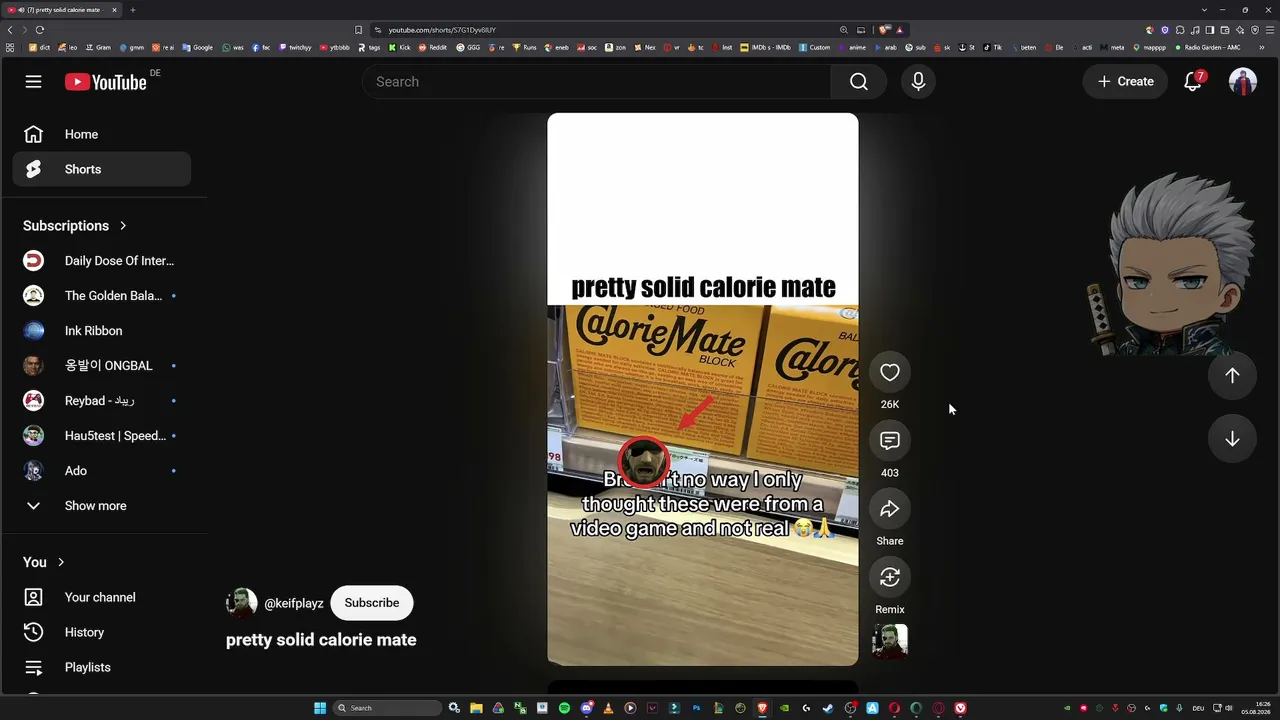Image resolution: width=1280 pixels, height=720 pixels.
Task: Expand the You section
Action: pyautogui.click(x=44, y=562)
